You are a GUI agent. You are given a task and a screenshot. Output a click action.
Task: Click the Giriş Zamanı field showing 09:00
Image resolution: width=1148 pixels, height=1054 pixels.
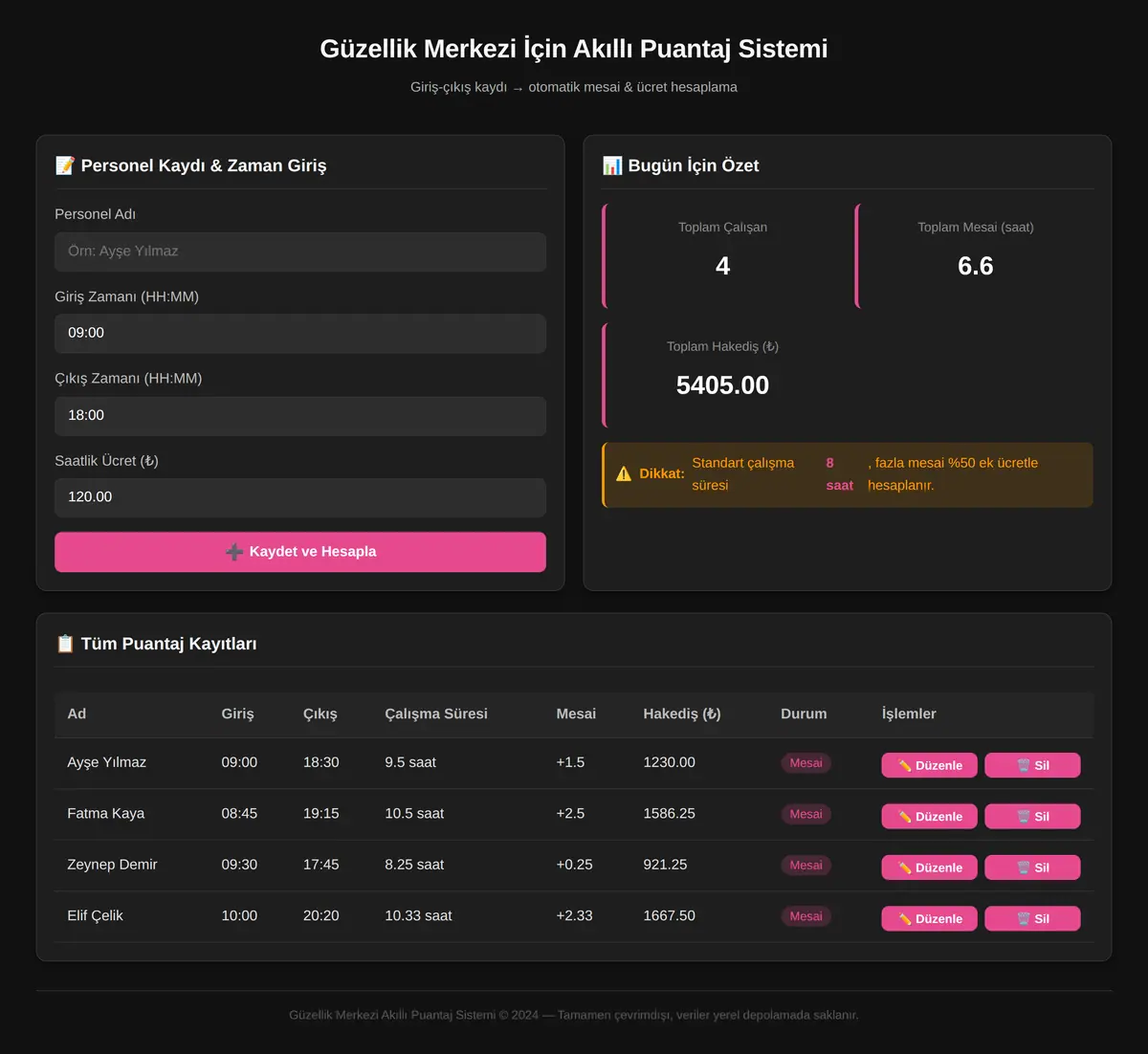[300, 334]
